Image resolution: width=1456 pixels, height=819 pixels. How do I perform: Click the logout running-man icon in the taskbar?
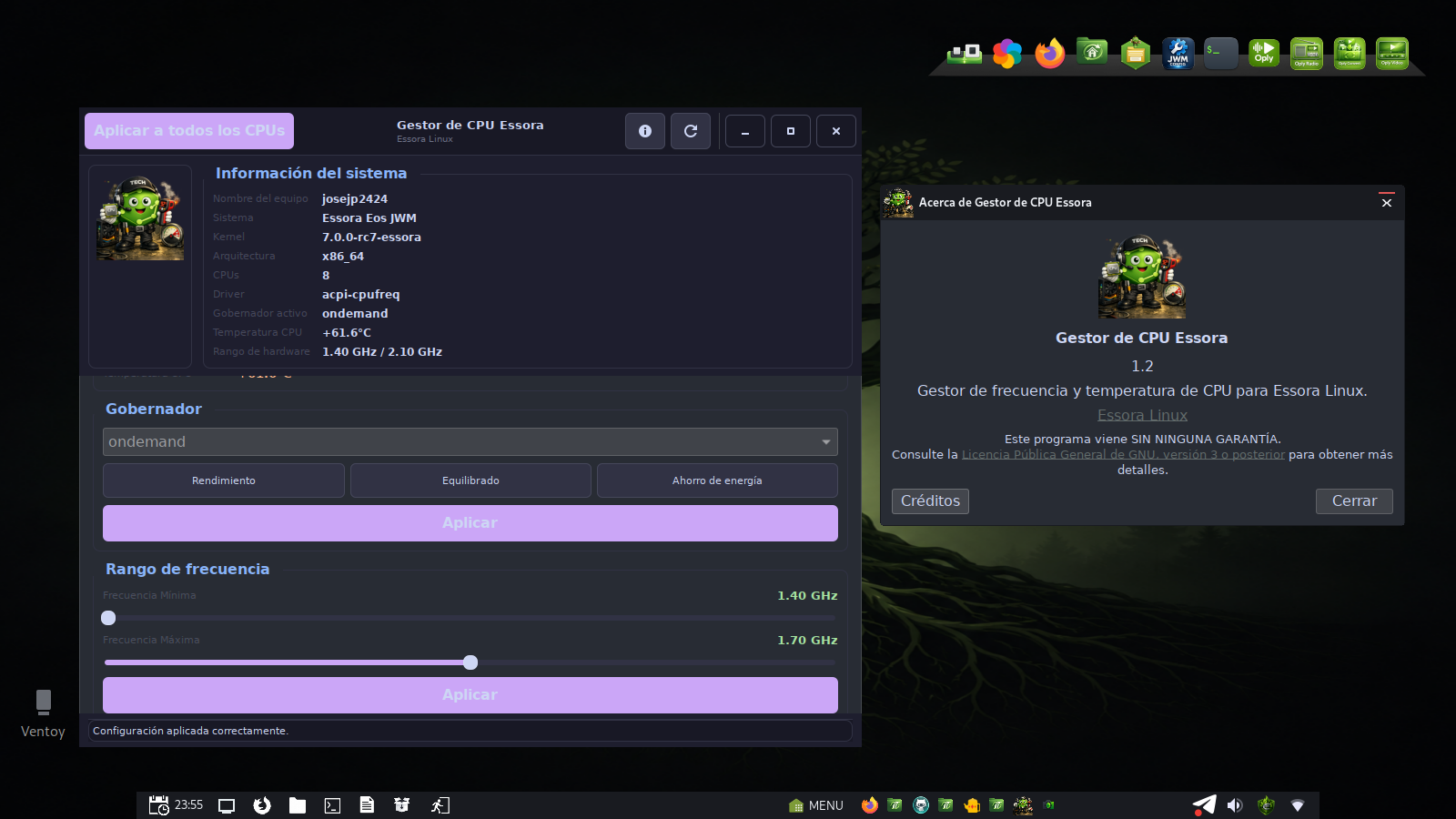440,805
